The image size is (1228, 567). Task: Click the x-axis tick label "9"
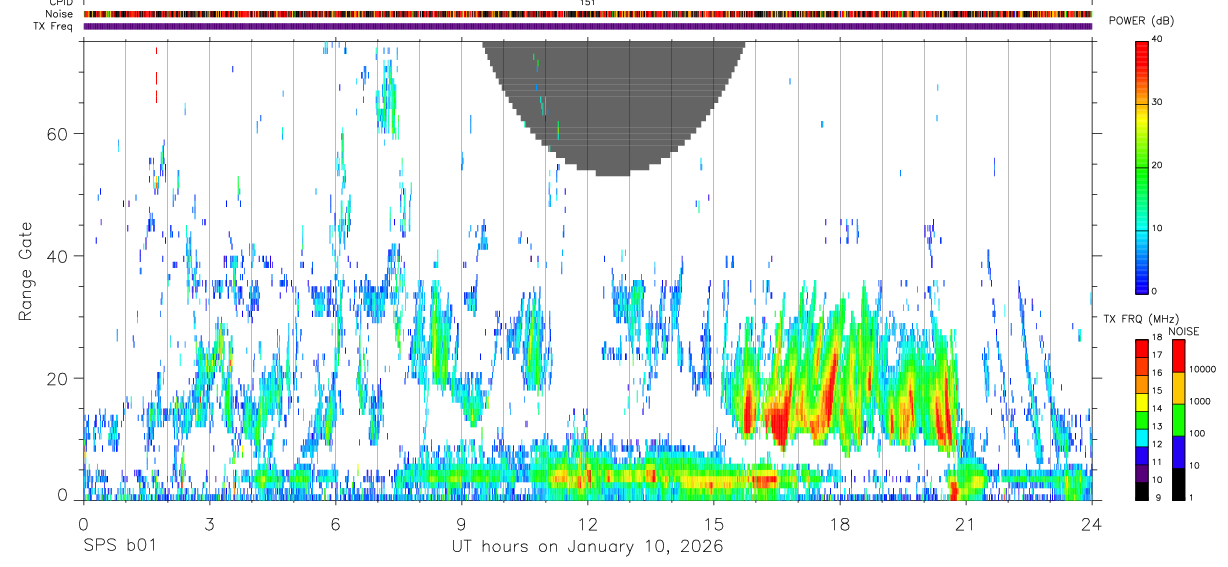click(x=461, y=524)
